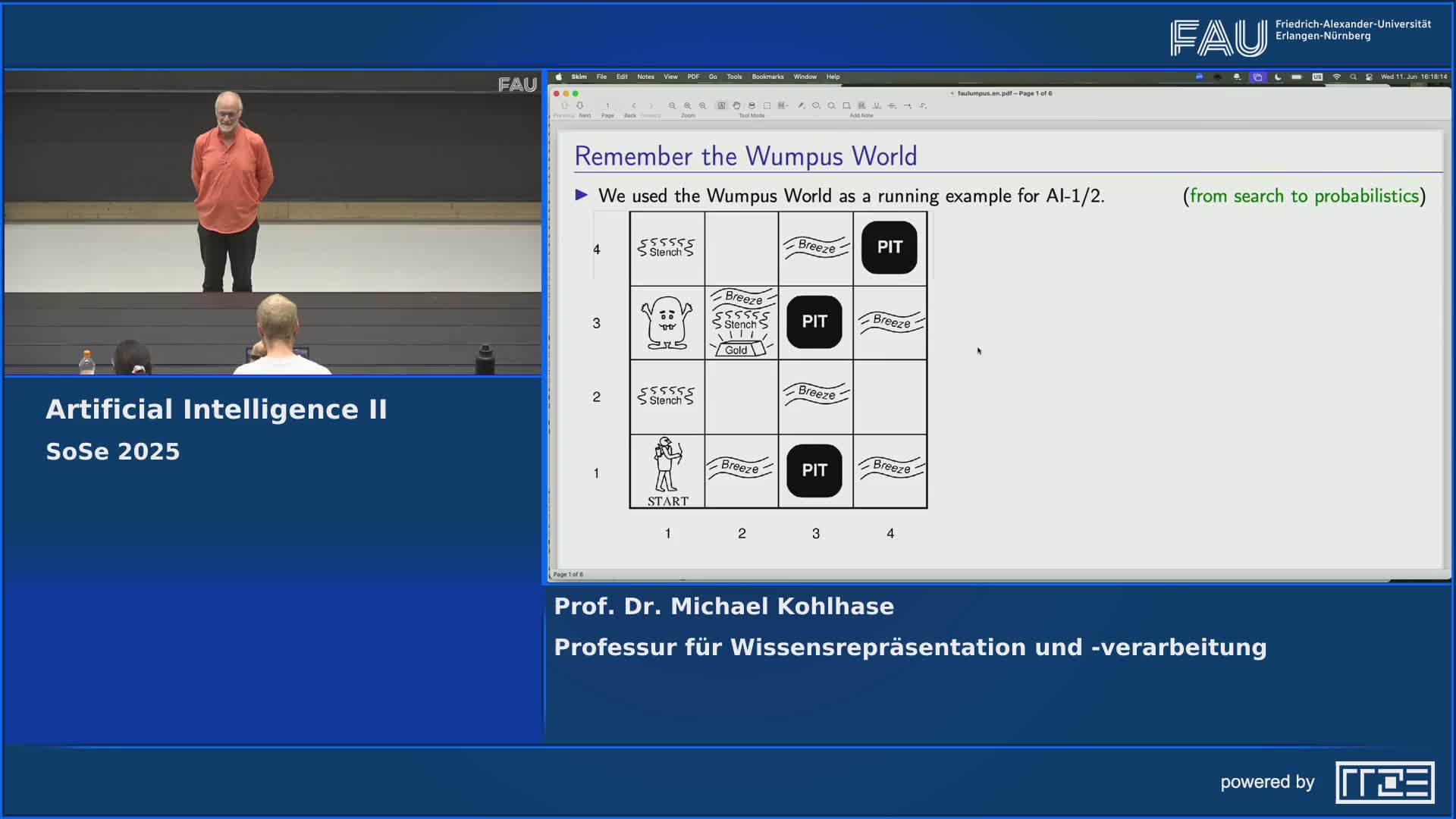Select the rectangular selection tool

[x=768, y=105]
